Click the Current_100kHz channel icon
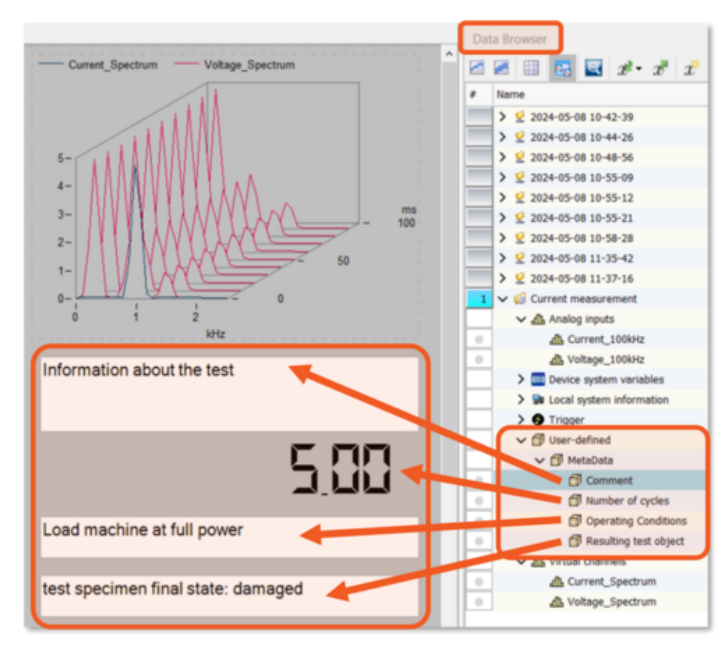This screenshot has height=651, width=725. pyautogui.click(x=556, y=339)
